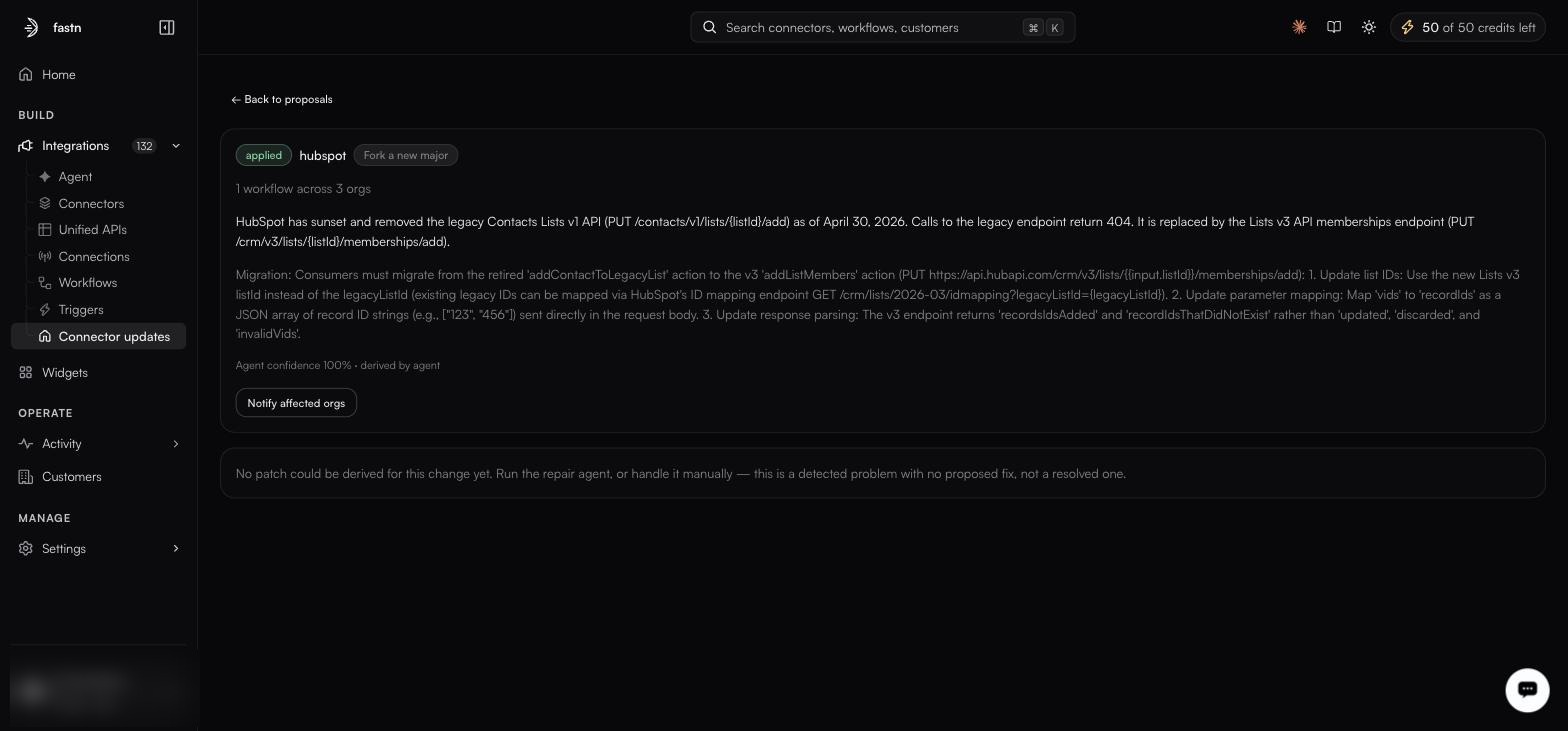Viewport: 1568px width, 731px height.
Task: Collapse the sidebar panel icon
Action: click(x=167, y=28)
